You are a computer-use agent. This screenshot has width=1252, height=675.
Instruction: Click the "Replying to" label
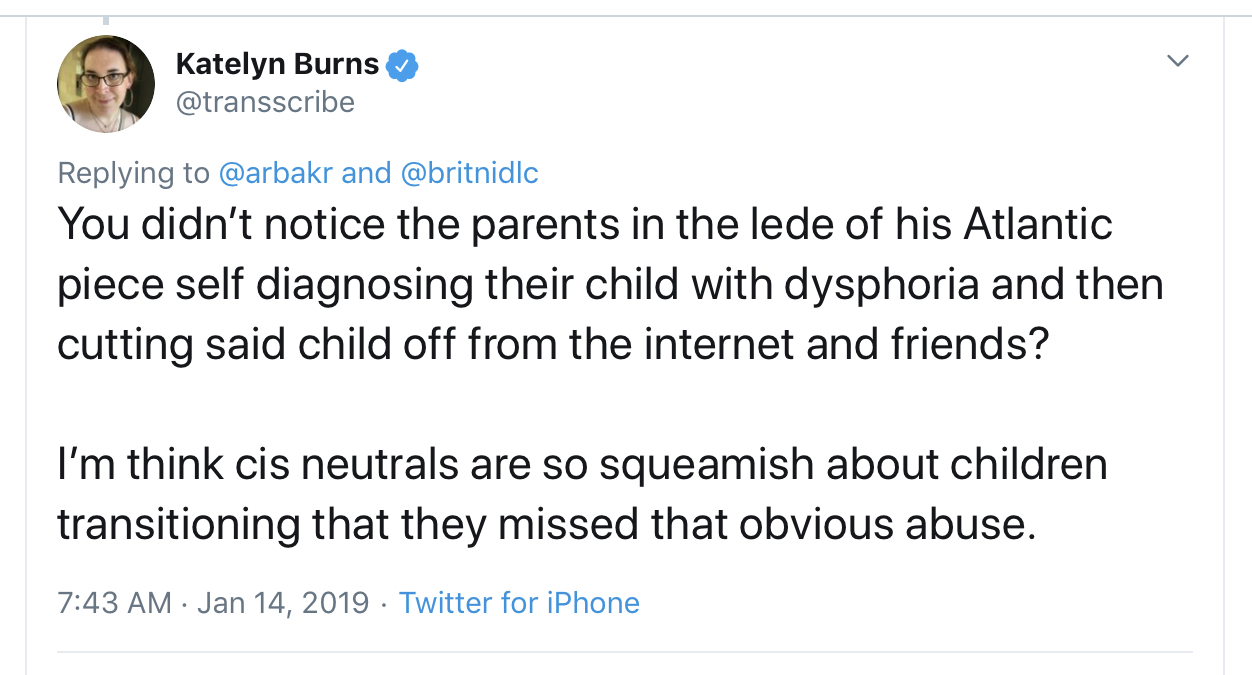click(x=134, y=173)
